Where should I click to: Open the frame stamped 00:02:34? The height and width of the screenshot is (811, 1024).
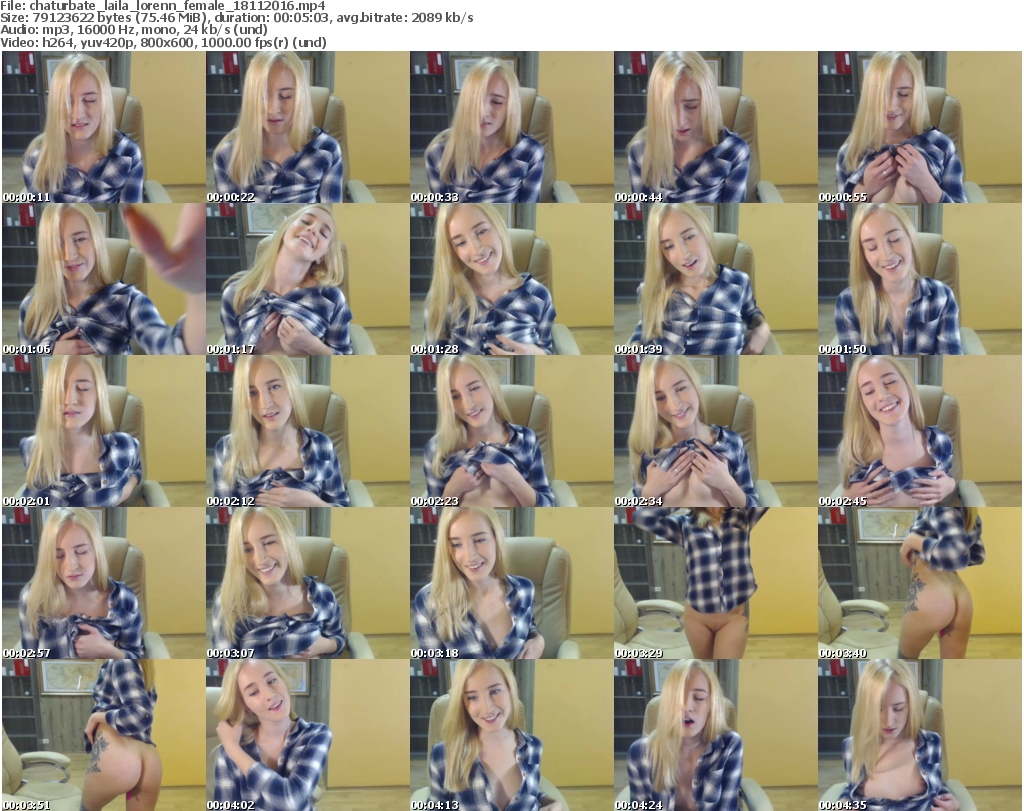click(x=715, y=432)
